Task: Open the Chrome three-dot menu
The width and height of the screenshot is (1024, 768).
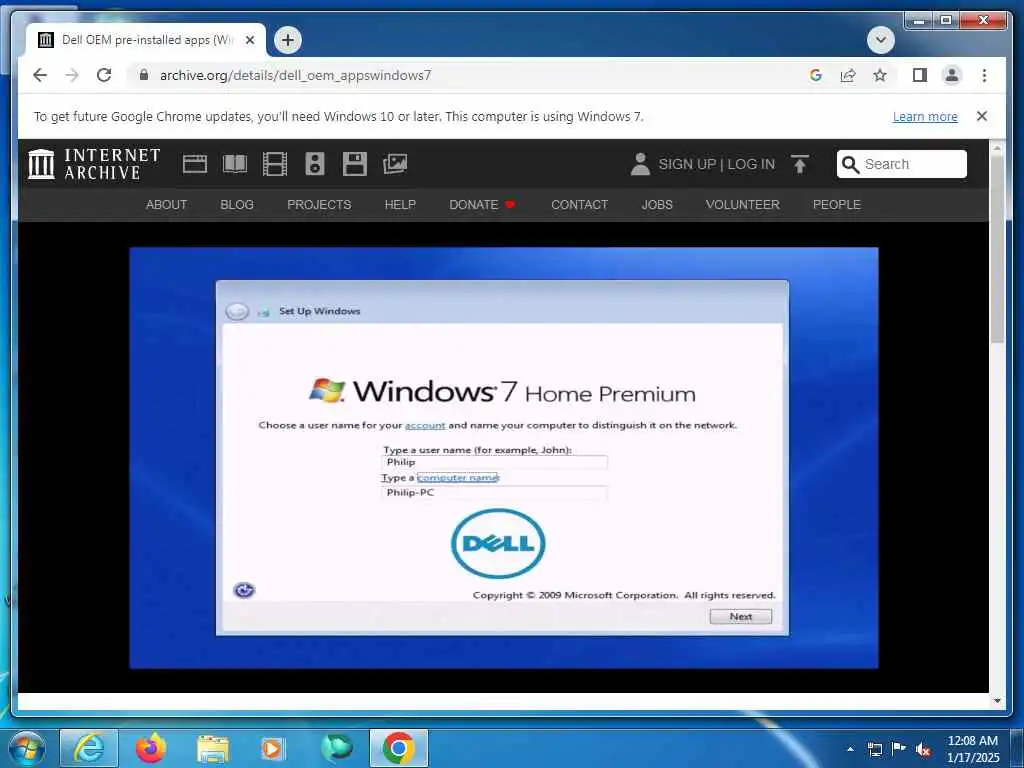Action: [984, 75]
